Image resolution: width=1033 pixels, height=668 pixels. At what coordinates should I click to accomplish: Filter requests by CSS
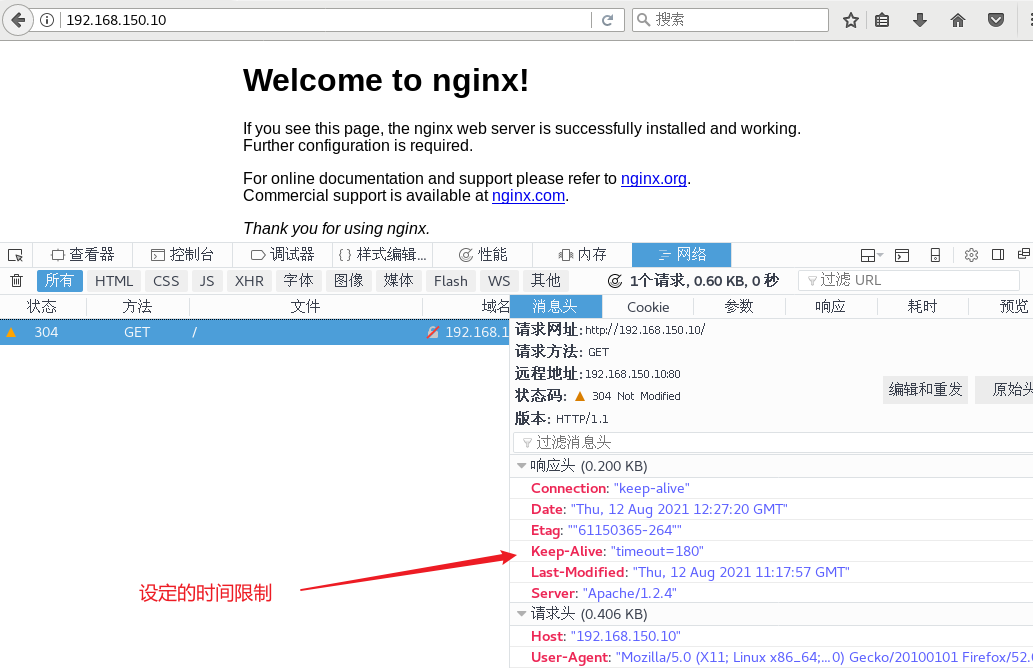coord(166,281)
